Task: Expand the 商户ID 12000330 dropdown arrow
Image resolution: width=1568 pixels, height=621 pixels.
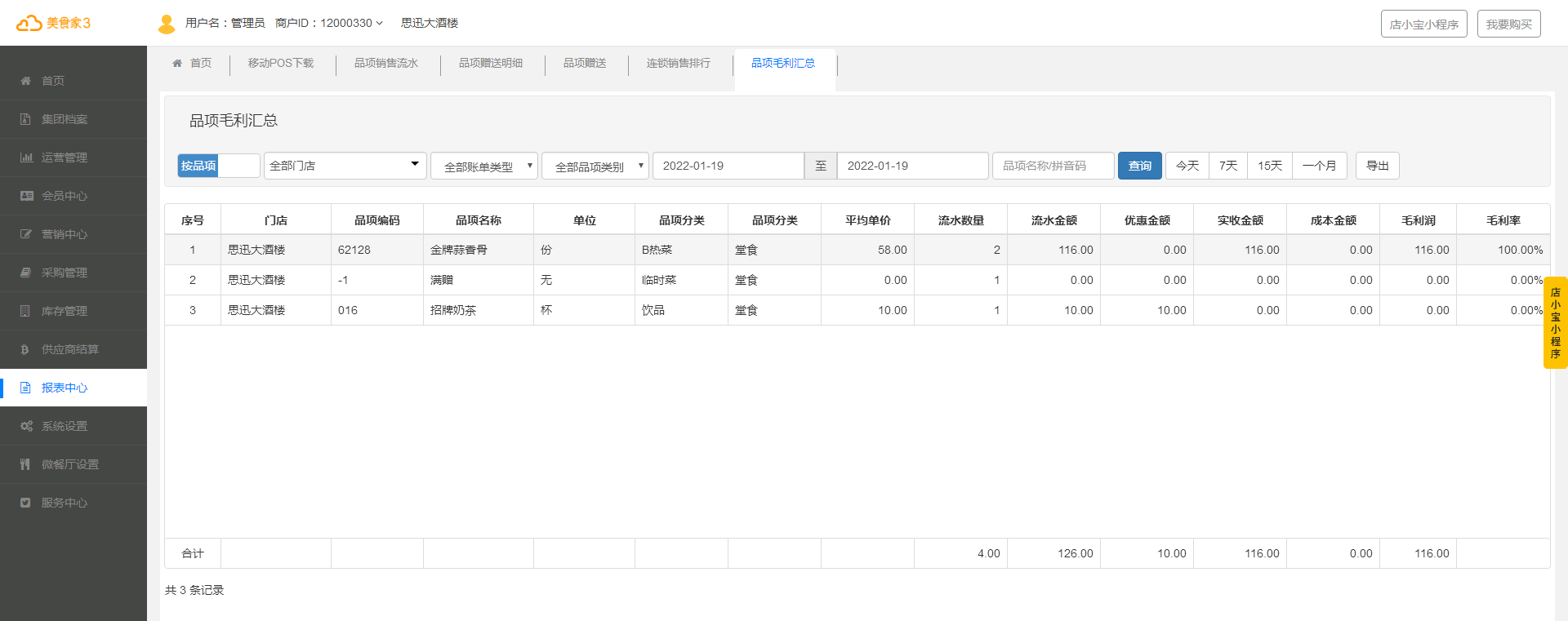Action: [379, 23]
